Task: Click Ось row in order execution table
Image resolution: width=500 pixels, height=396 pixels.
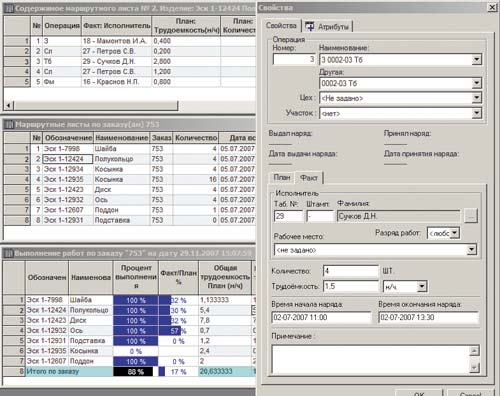Action: click(129, 330)
